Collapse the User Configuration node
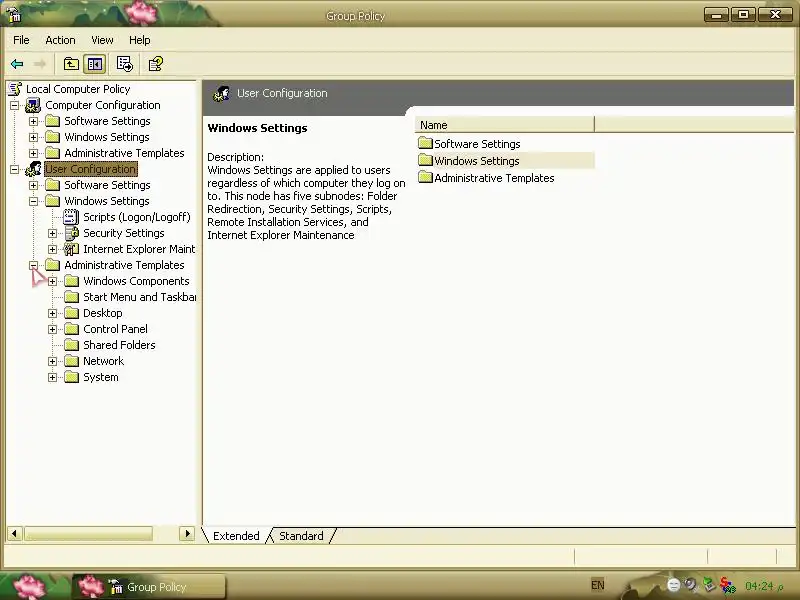The height and width of the screenshot is (600, 800). click(x=14, y=169)
